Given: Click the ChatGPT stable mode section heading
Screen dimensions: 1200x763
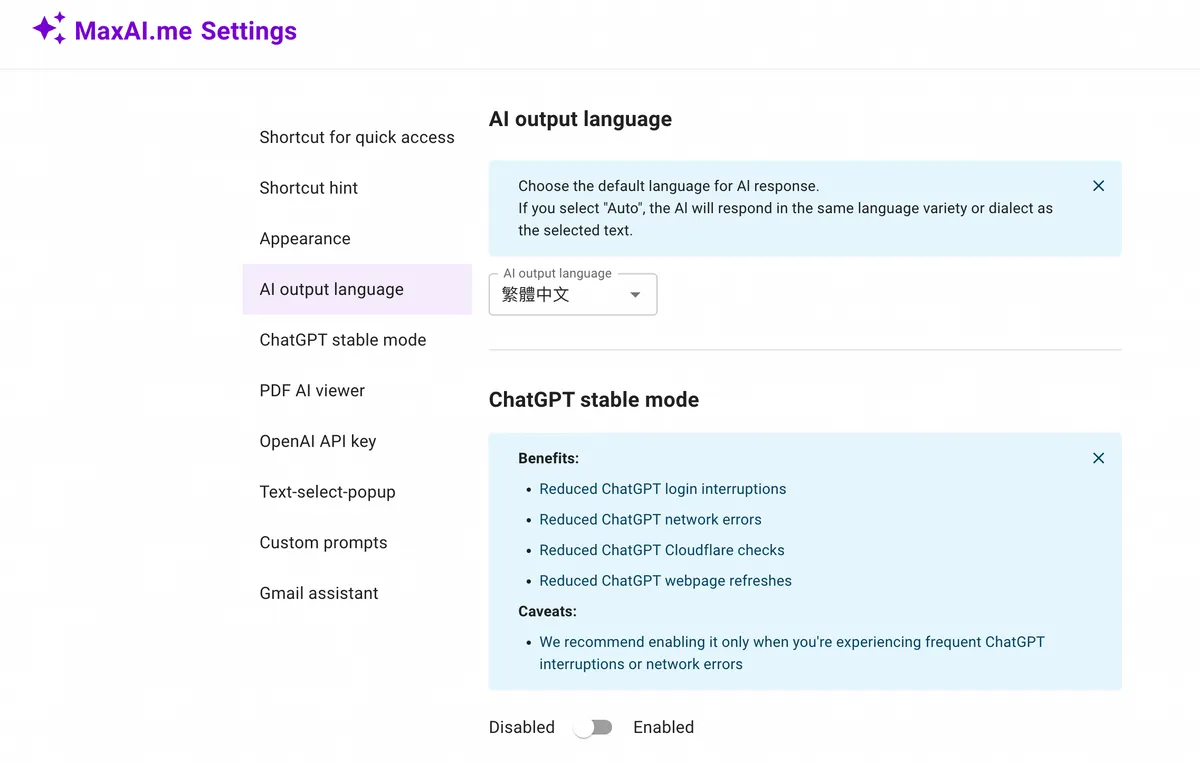Looking at the screenshot, I should pos(593,400).
